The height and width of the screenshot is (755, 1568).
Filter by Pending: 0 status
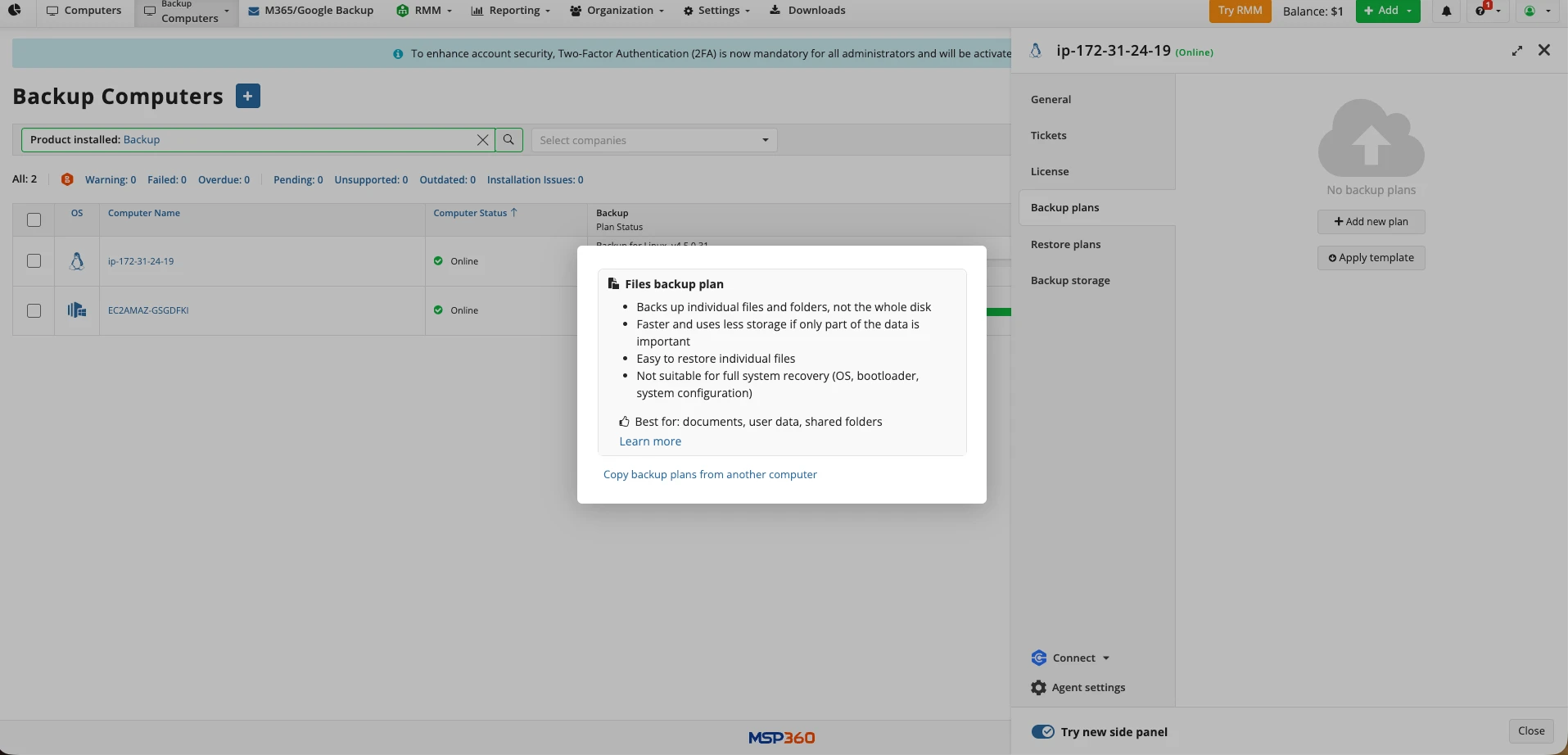click(x=298, y=180)
